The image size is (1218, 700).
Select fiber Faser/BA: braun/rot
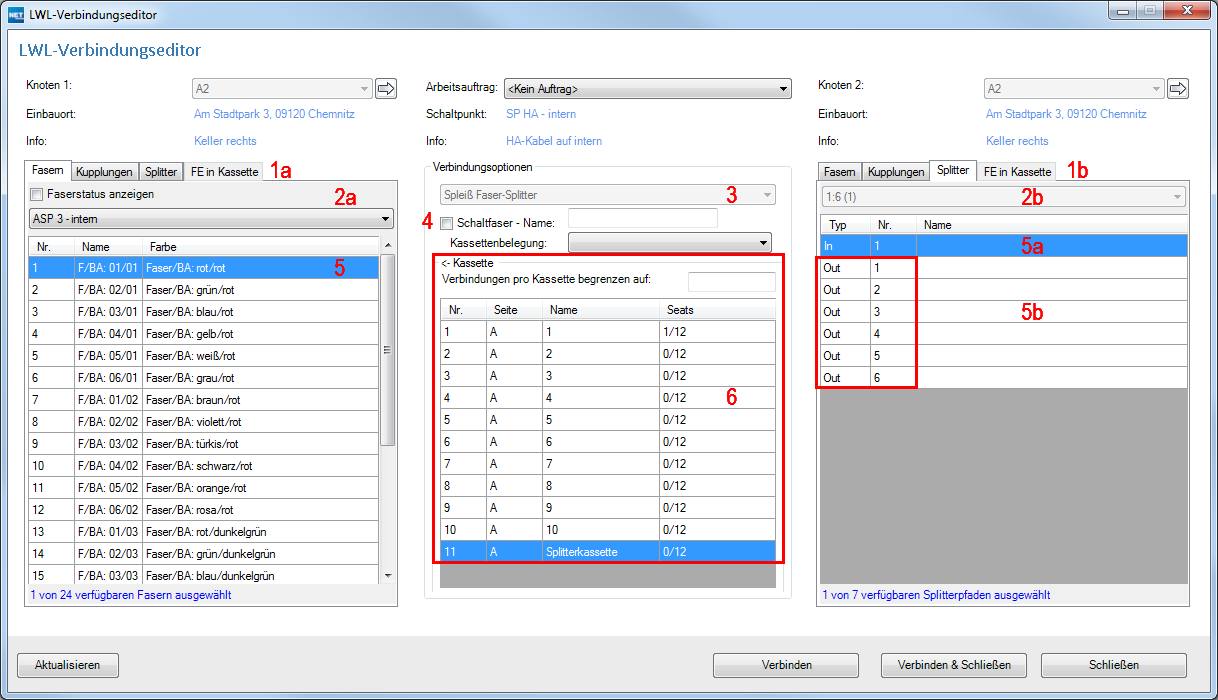pyautogui.click(x=204, y=399)
